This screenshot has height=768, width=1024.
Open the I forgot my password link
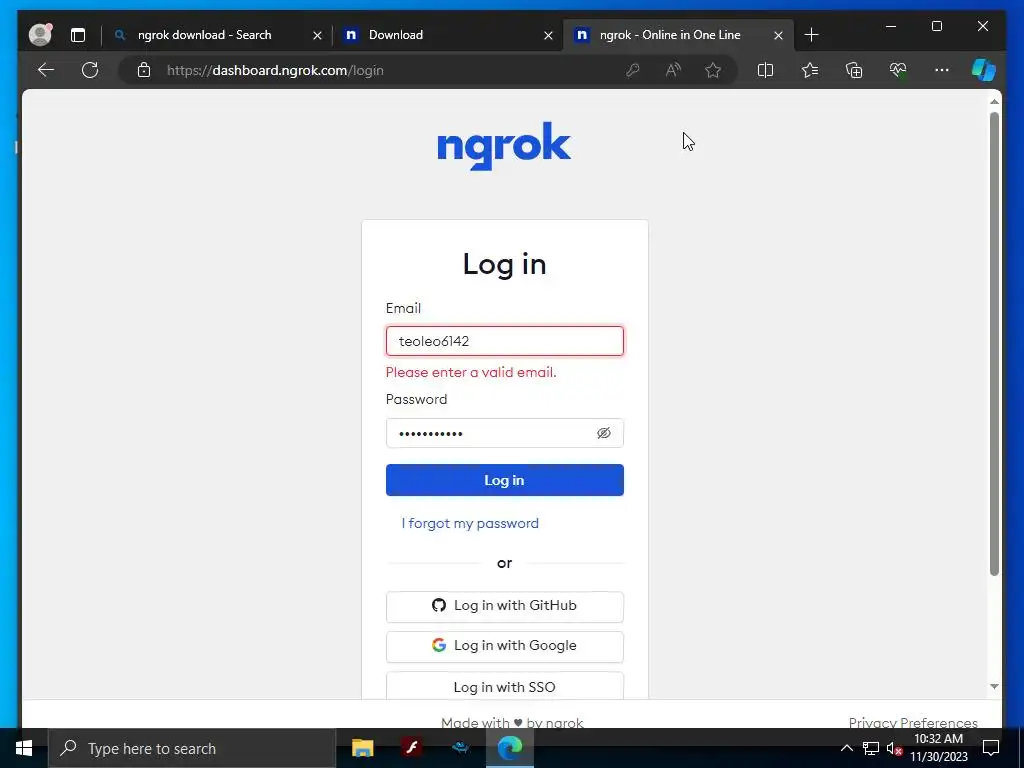470,523
